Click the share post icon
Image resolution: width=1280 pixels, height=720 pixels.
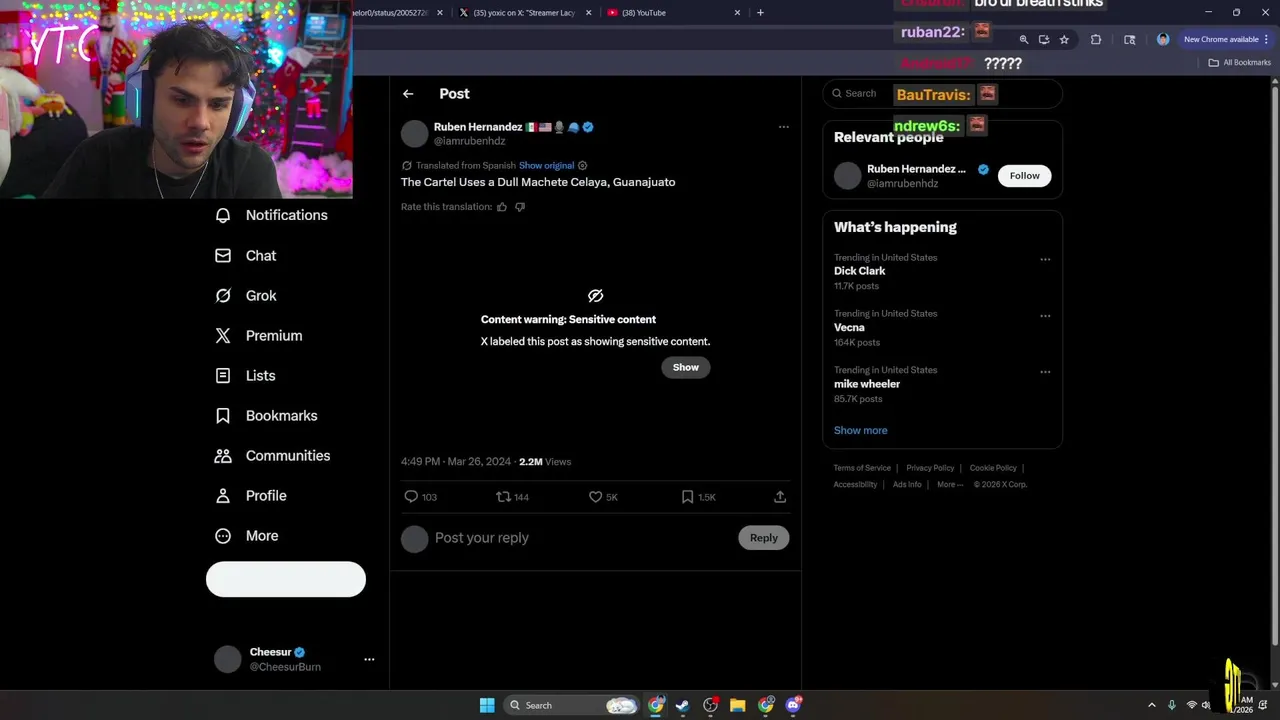(780, 497)
